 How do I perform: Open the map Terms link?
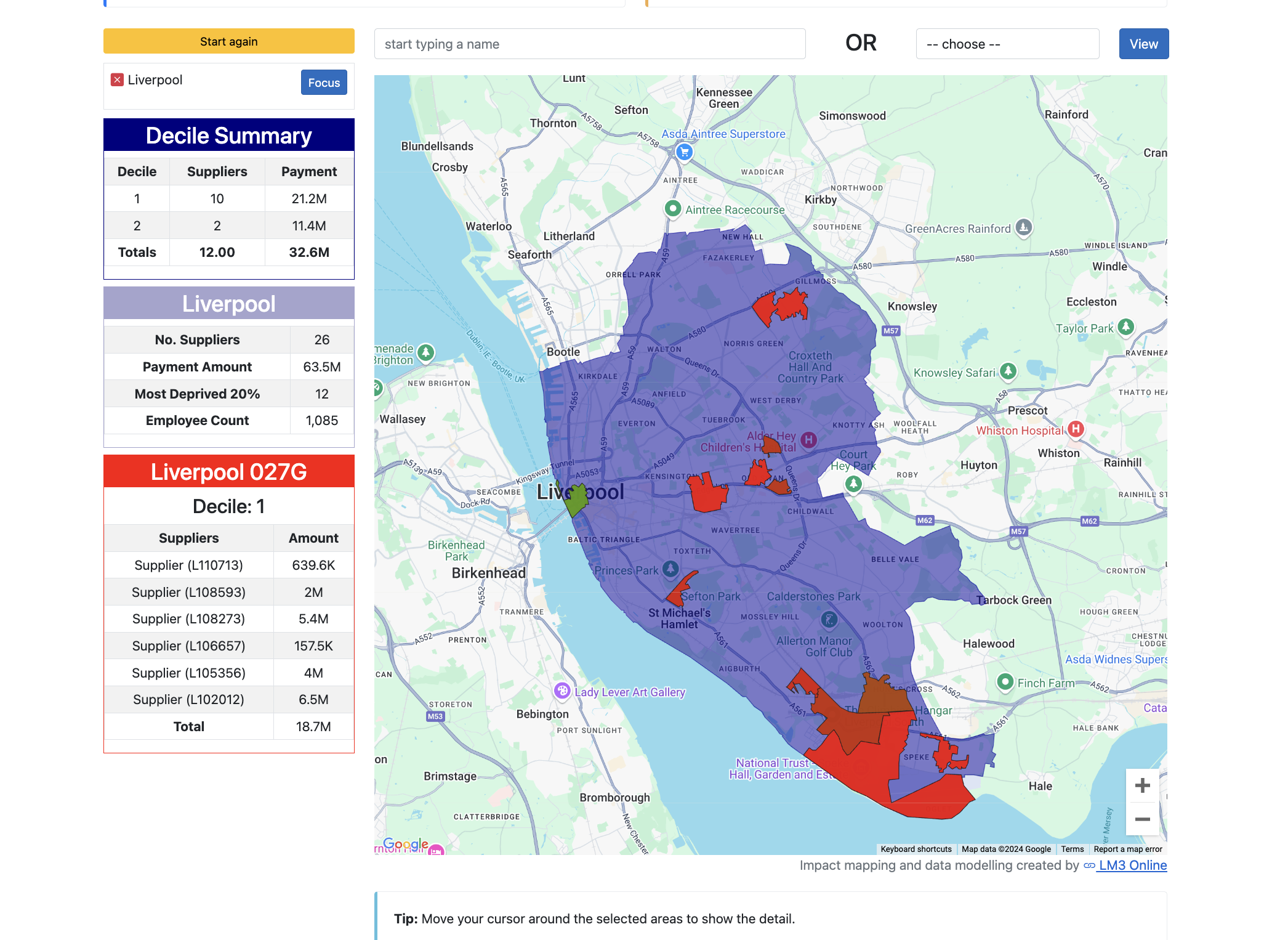click(1072, 849)
